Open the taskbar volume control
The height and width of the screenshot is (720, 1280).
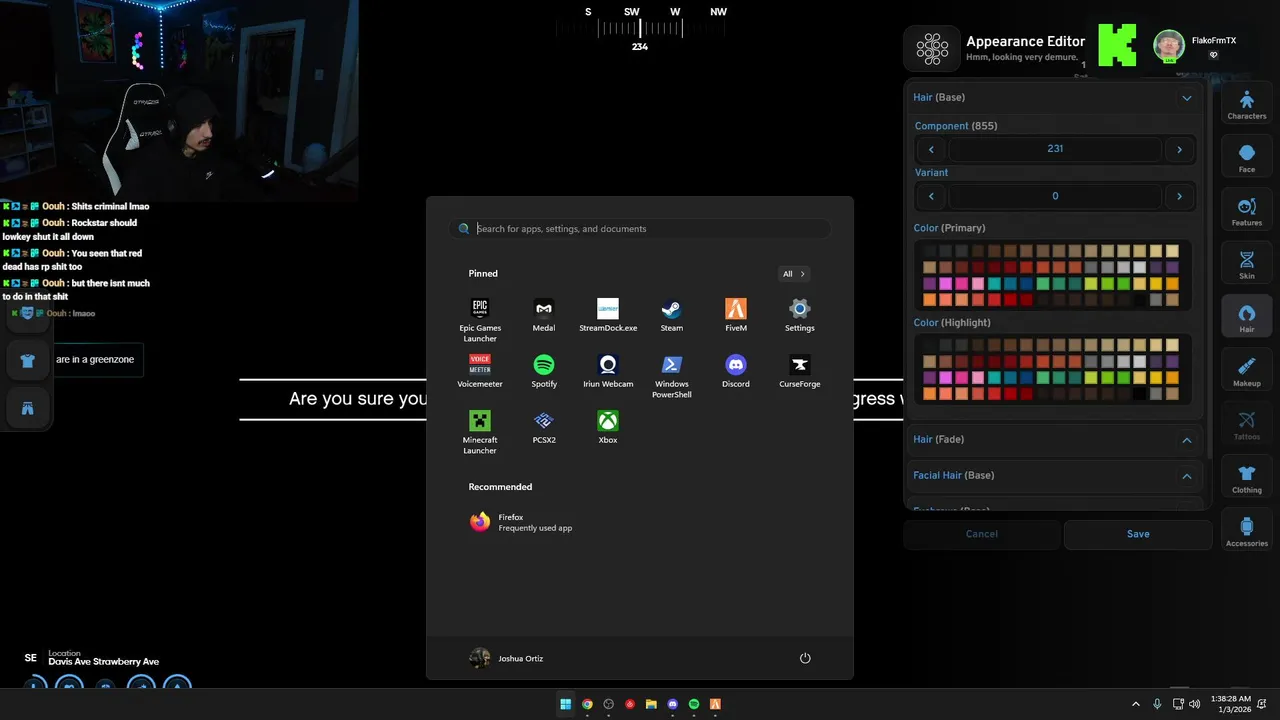(x=1194, y=704)
